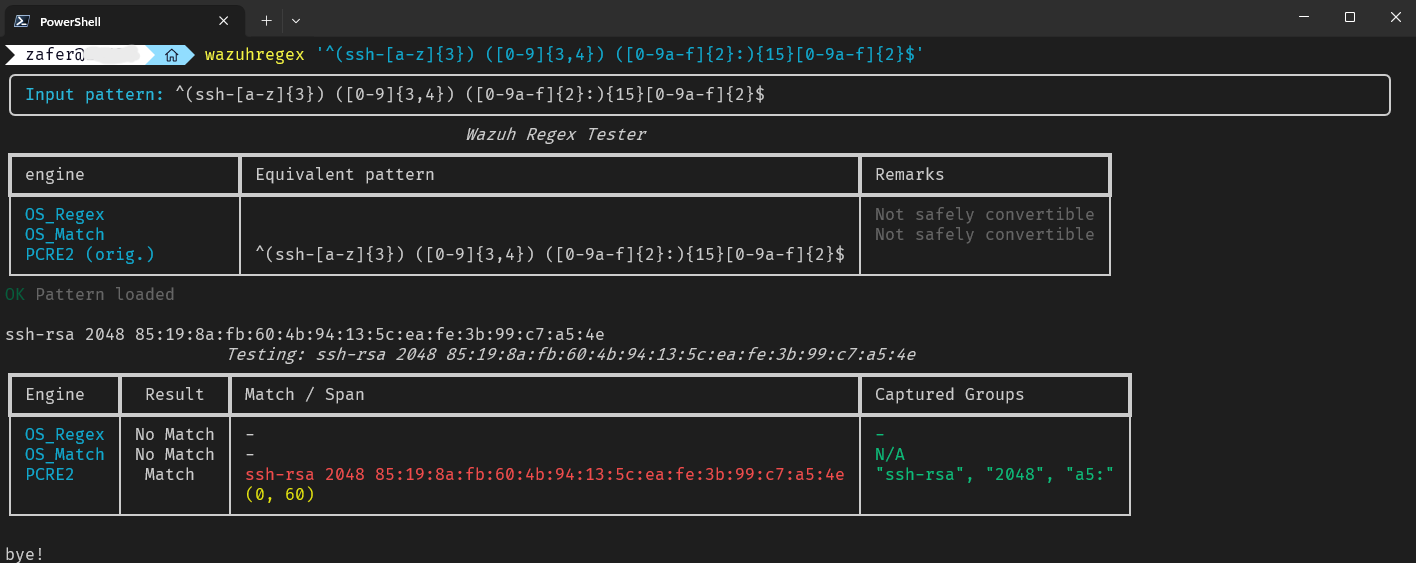Click PCRE2 in the results table

[50, 474]
